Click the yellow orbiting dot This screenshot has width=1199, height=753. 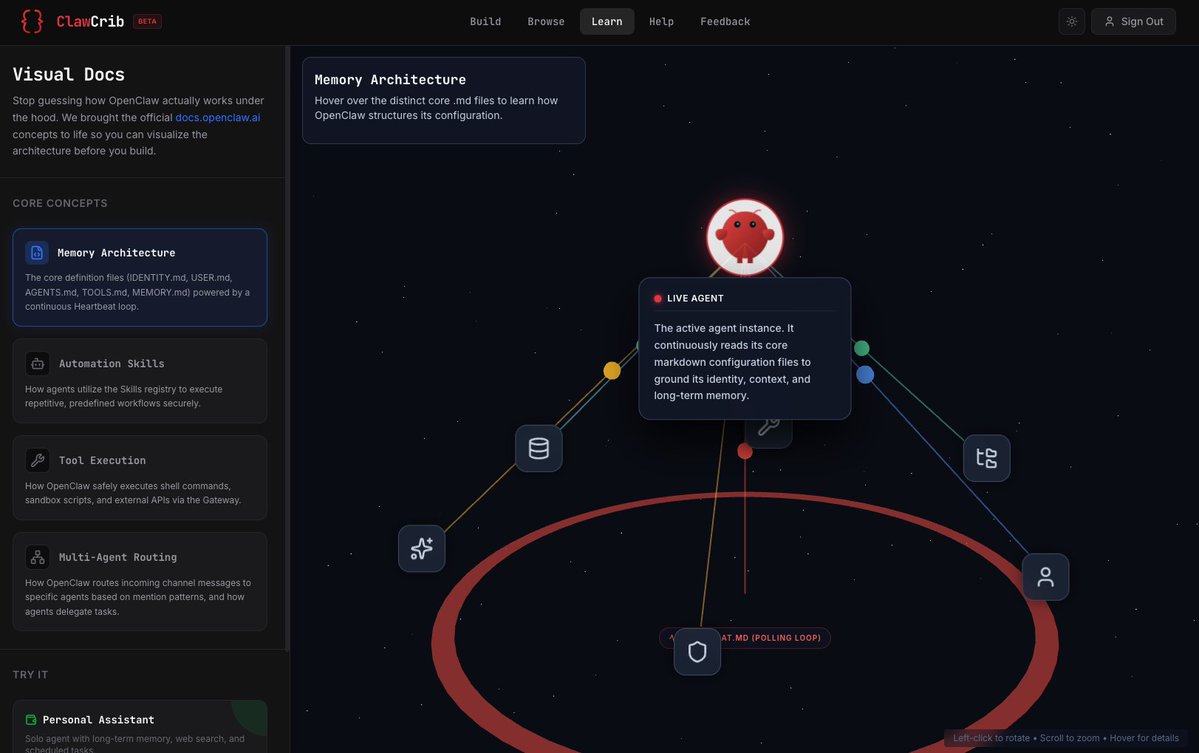click(612, 371)
